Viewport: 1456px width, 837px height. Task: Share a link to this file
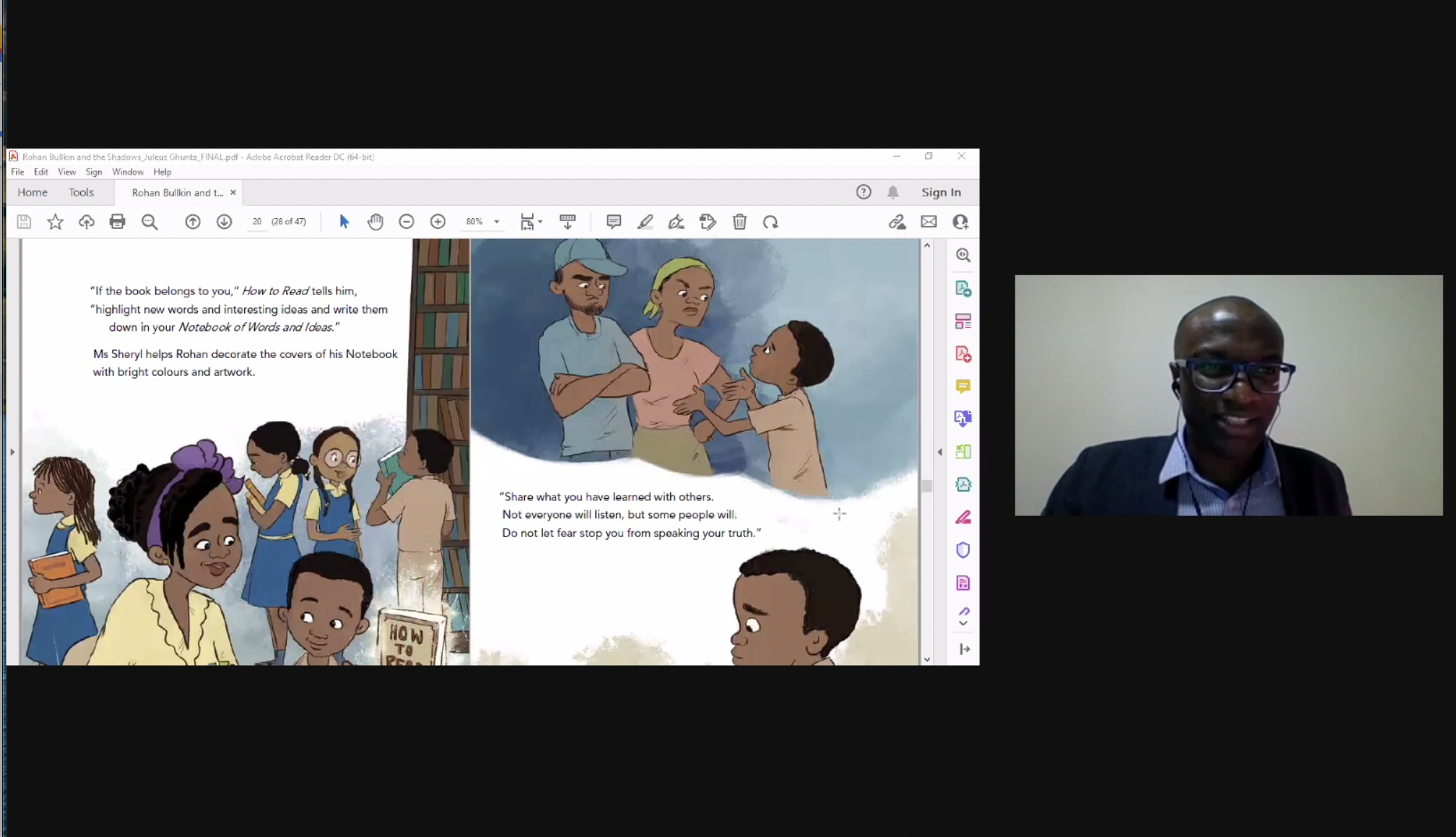coord(897,222)
